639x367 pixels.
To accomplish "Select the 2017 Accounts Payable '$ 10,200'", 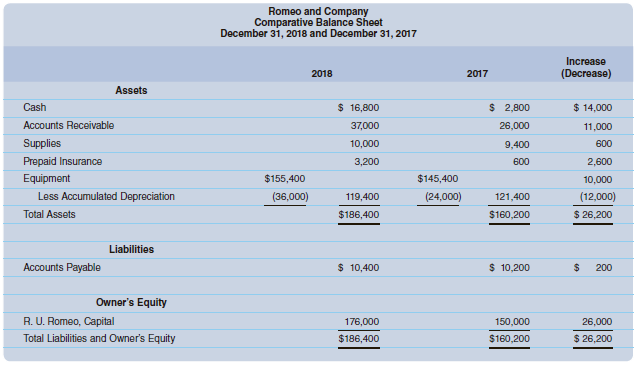I will coord(509,268).
